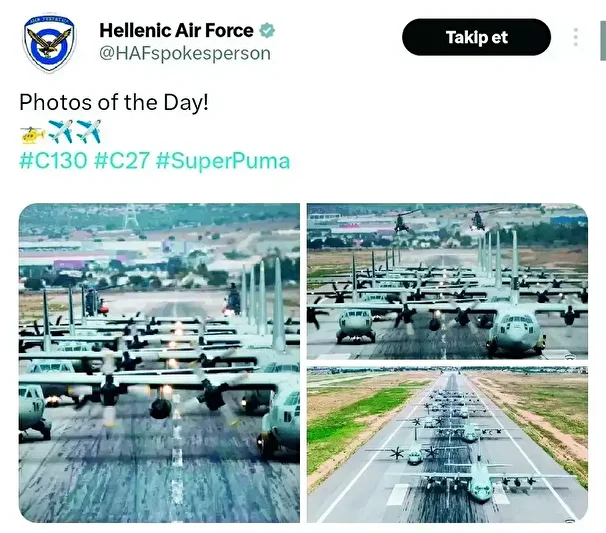Click the Hellenic Air Force profile avatar
606x533 pixels.
[49, 43]
